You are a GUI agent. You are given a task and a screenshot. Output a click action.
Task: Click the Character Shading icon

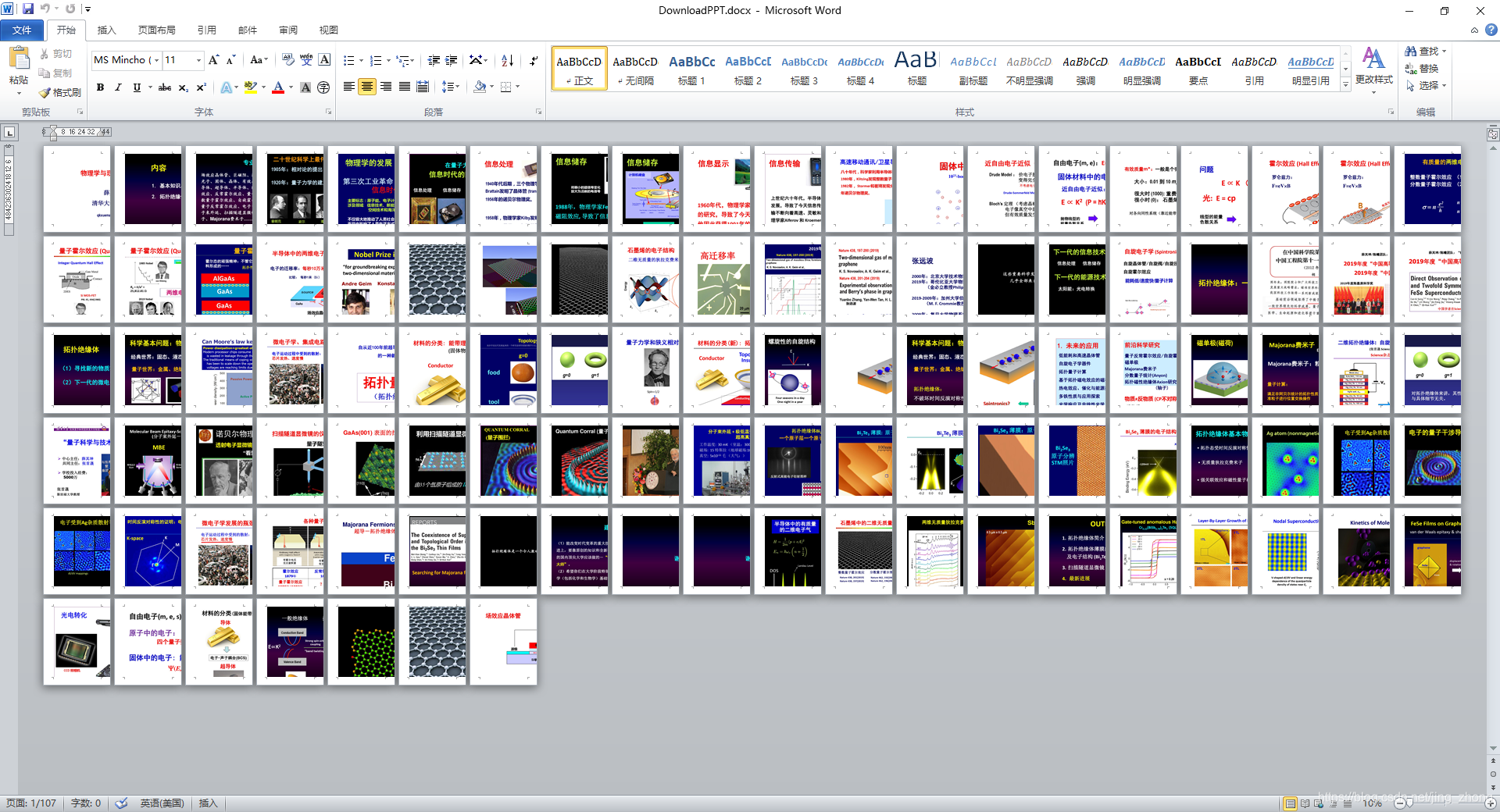[305, 87]
